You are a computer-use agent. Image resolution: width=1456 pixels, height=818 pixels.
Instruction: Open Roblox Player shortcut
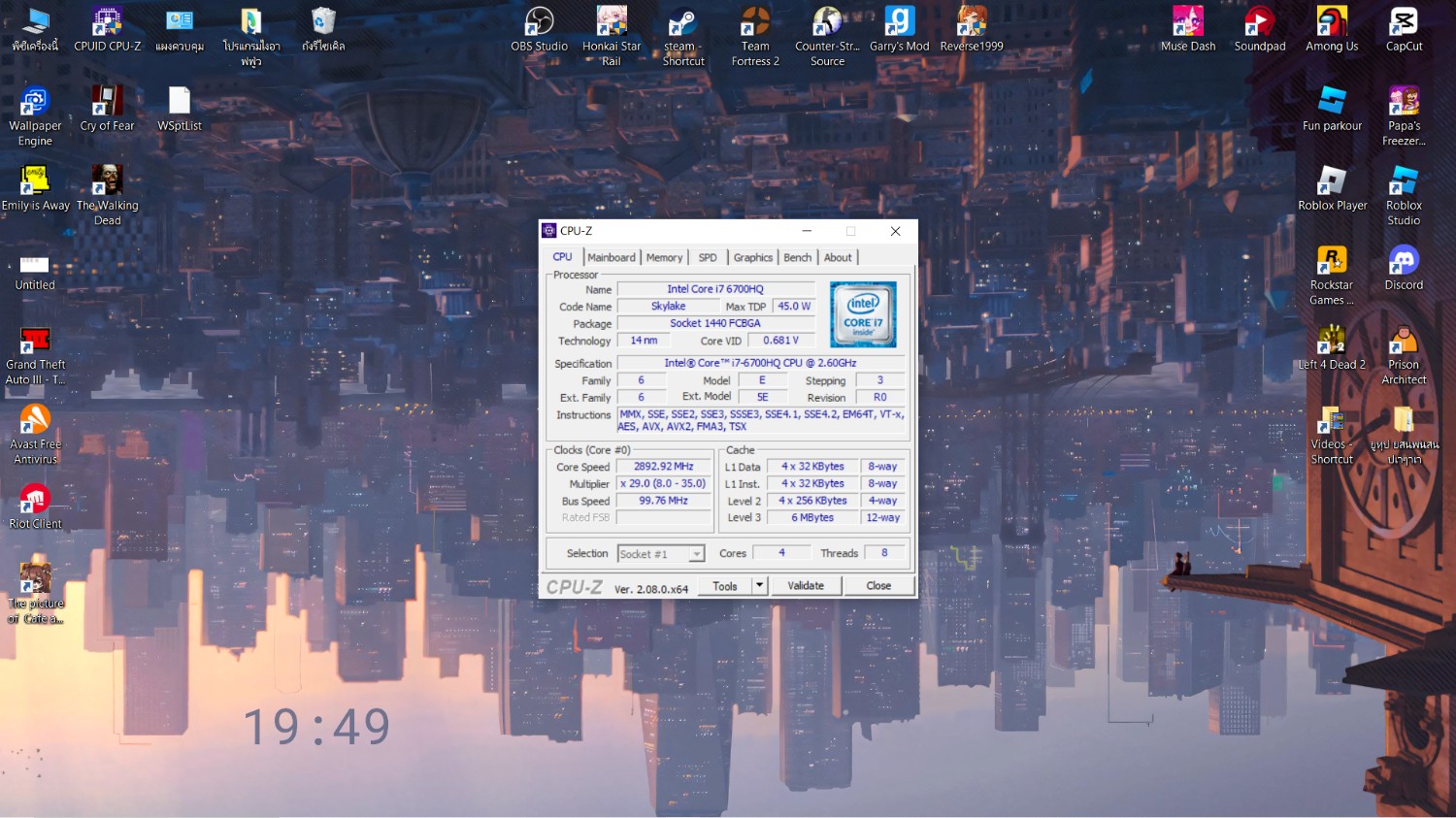pyautogui.click(x=1332, y=188)
